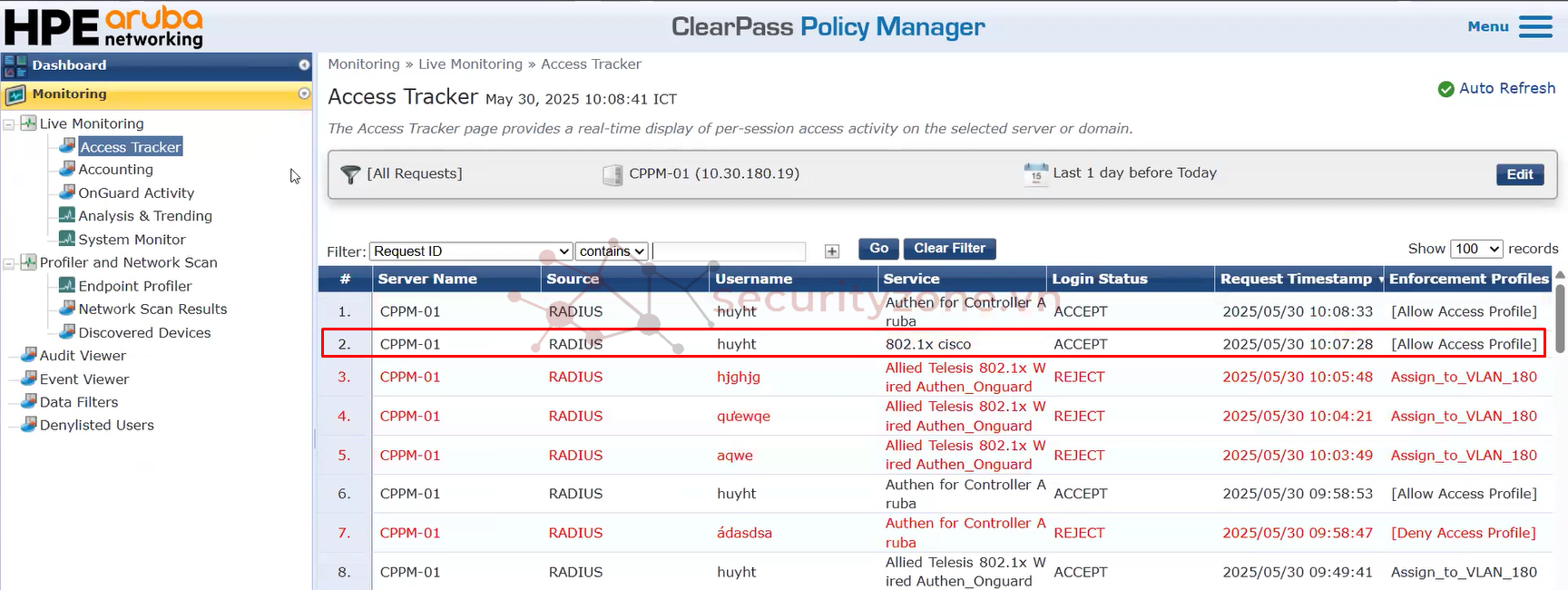The width and height of the screenshot is (1568, 590).
Task: Click Assign_to_VLAN_180 in the 10:03:49 row
Action: [x=1464, y=455]
